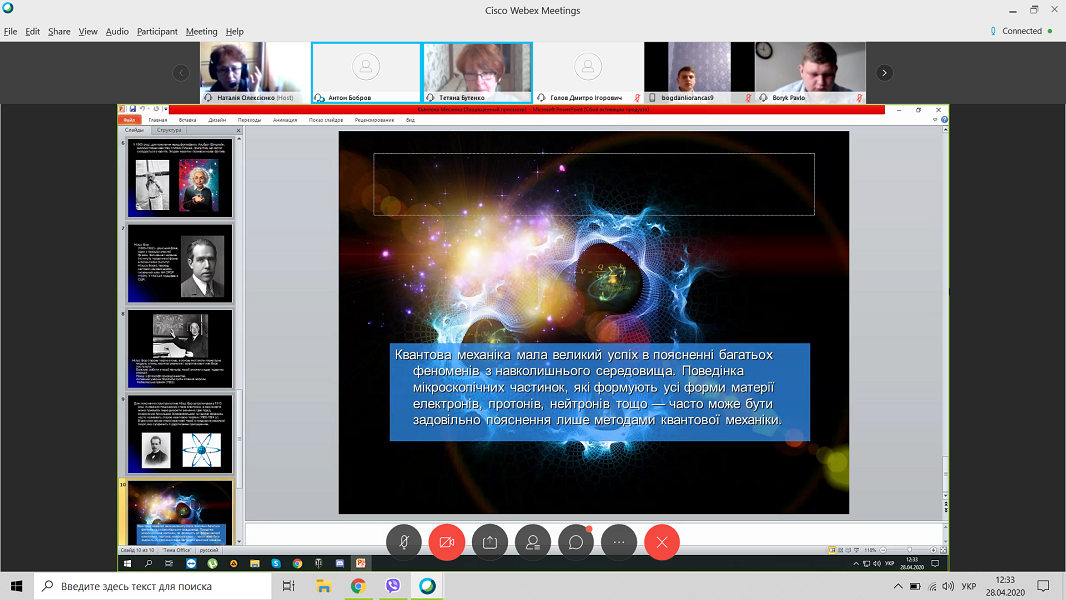Switch input language via УКР indicator
Screen dimensions: 1066x600
point(967,586)
